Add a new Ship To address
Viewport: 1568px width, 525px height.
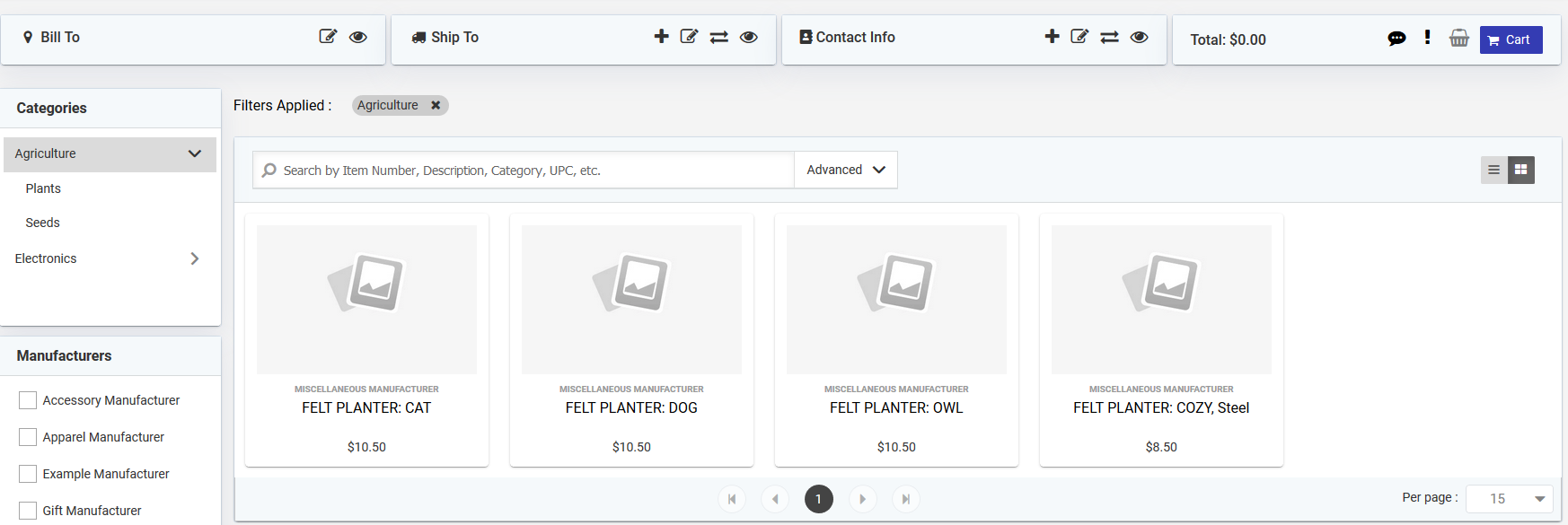(x=661, y=36)
